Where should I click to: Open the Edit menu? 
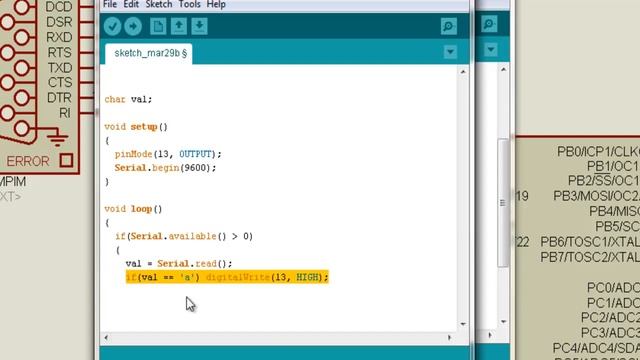[131, 4]
